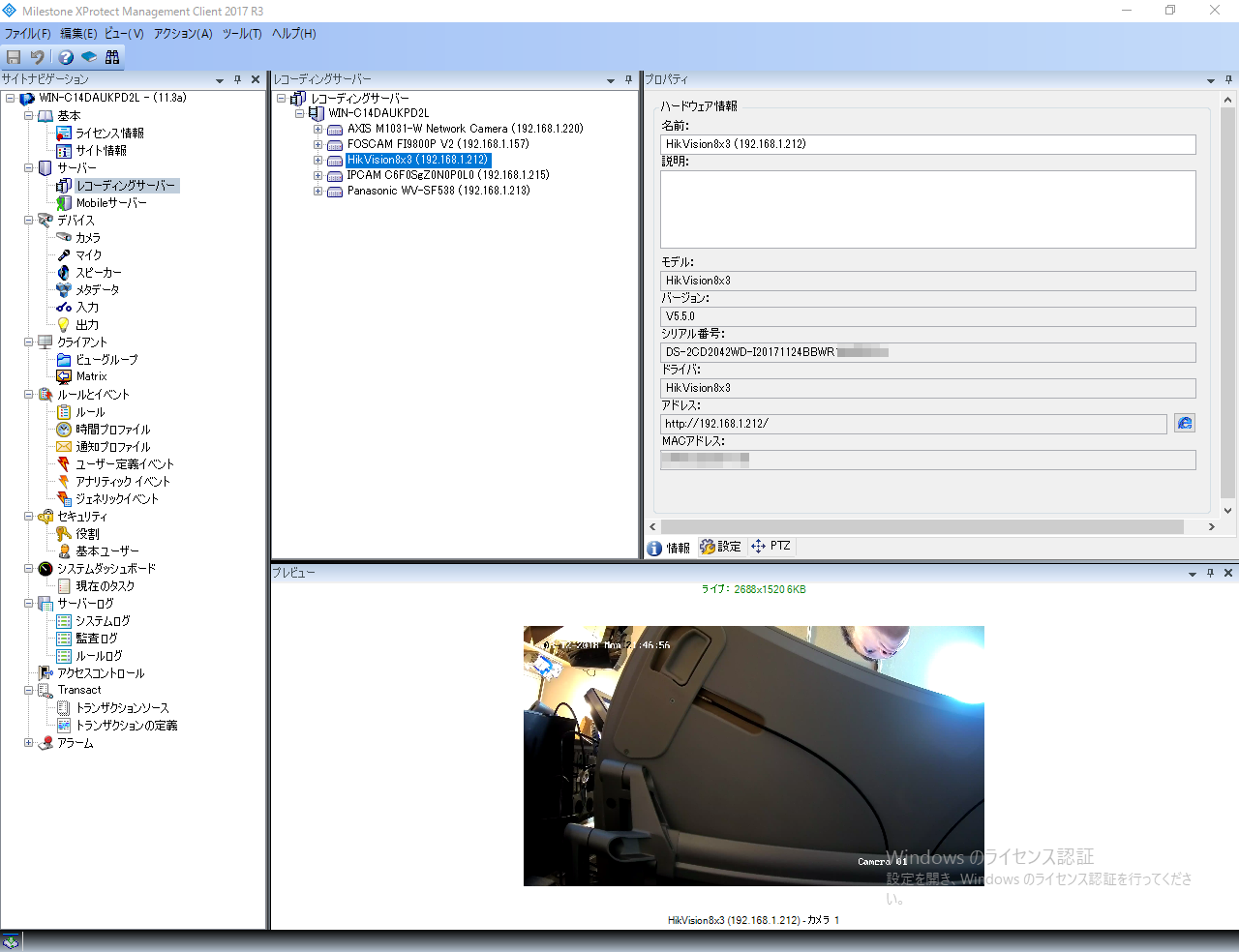Click the 時間プロファイル clock icon
The height and width of the screenshot is (952, 1239).
pyautogui.click(x=64, y=429)
